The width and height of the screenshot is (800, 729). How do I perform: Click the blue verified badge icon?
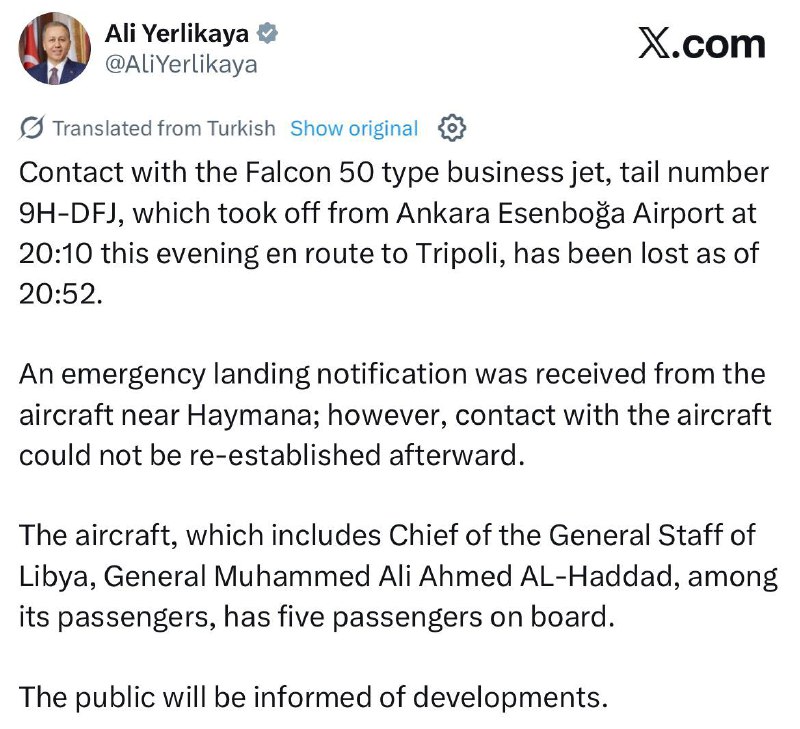267,34
